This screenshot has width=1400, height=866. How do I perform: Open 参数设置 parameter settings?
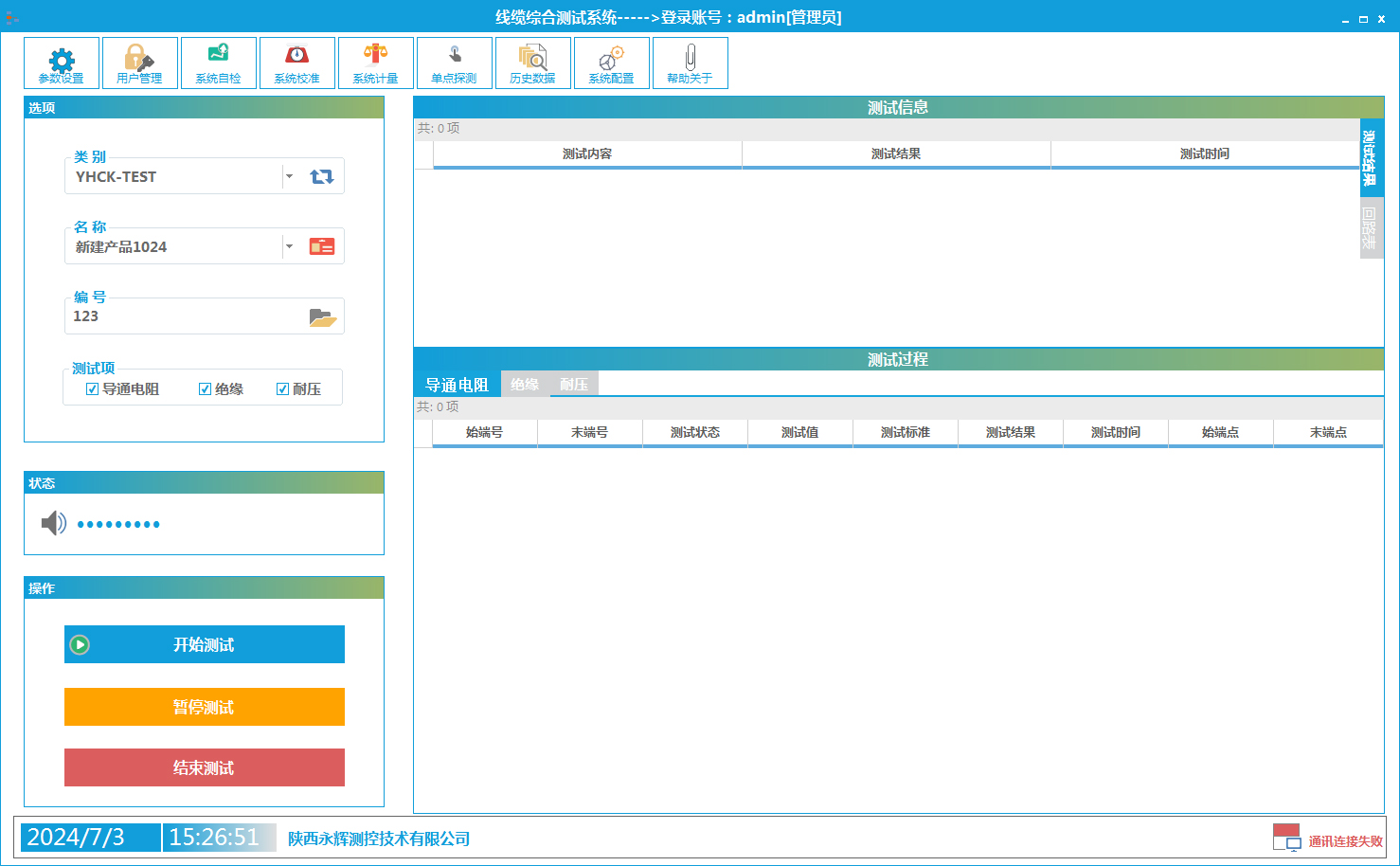coord(62,63)
